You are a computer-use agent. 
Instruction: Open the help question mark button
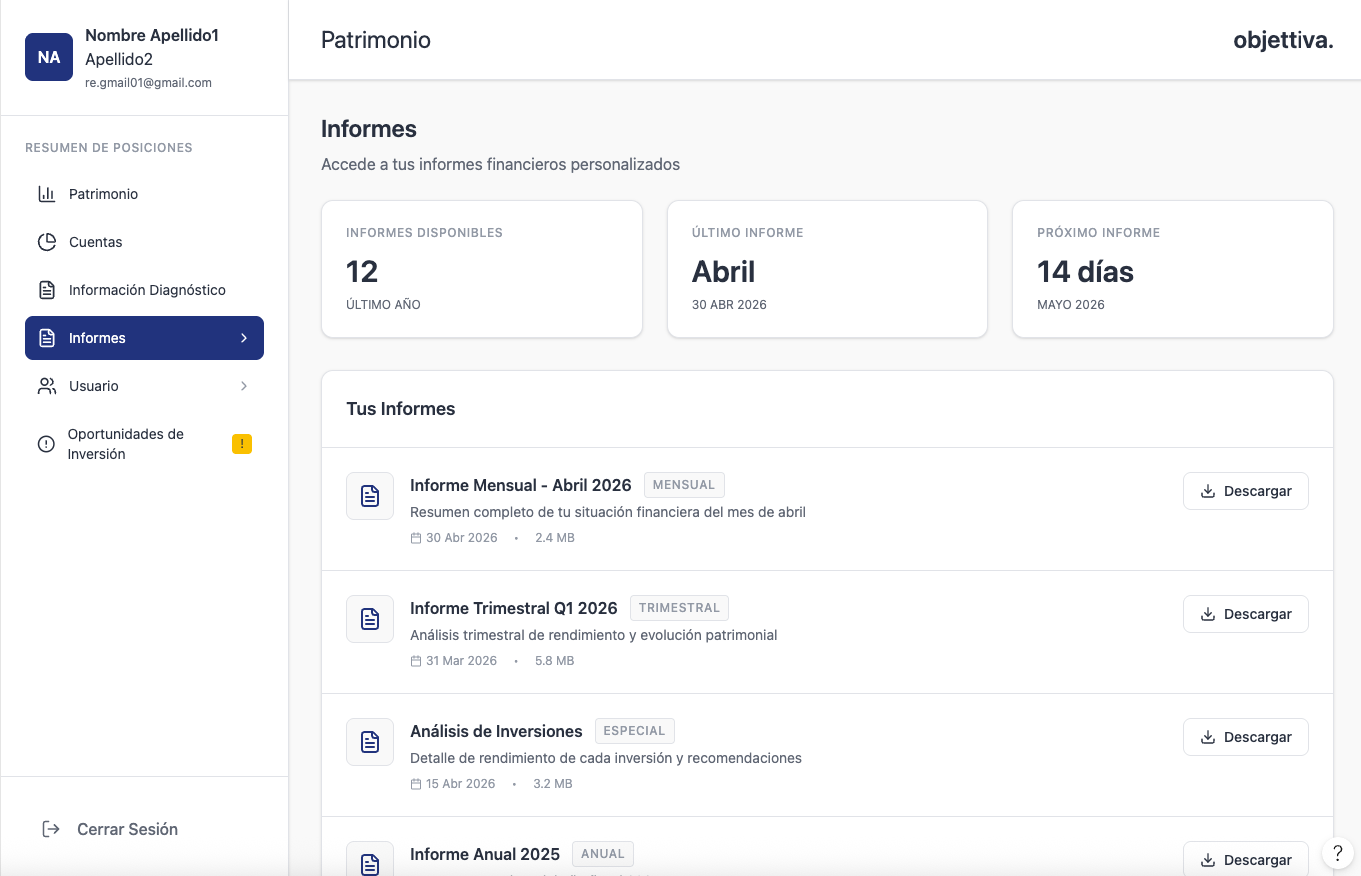1338,853
